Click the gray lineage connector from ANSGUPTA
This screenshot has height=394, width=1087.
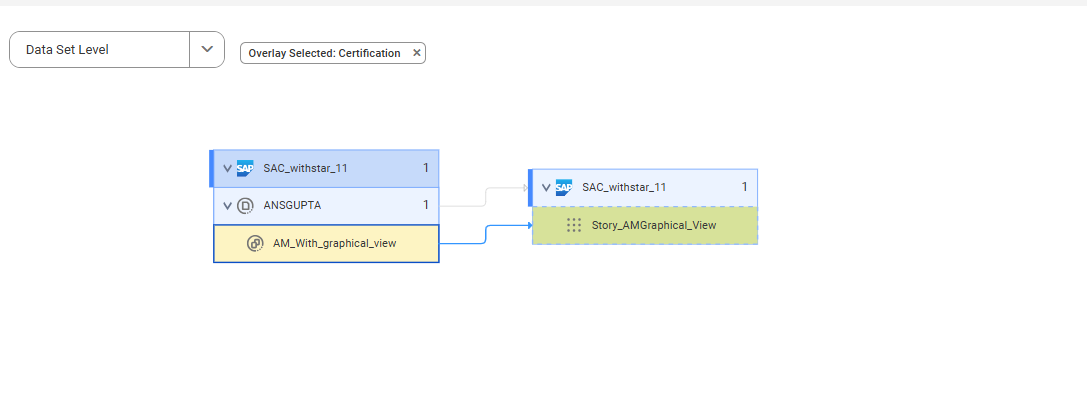tap(485, 196)
